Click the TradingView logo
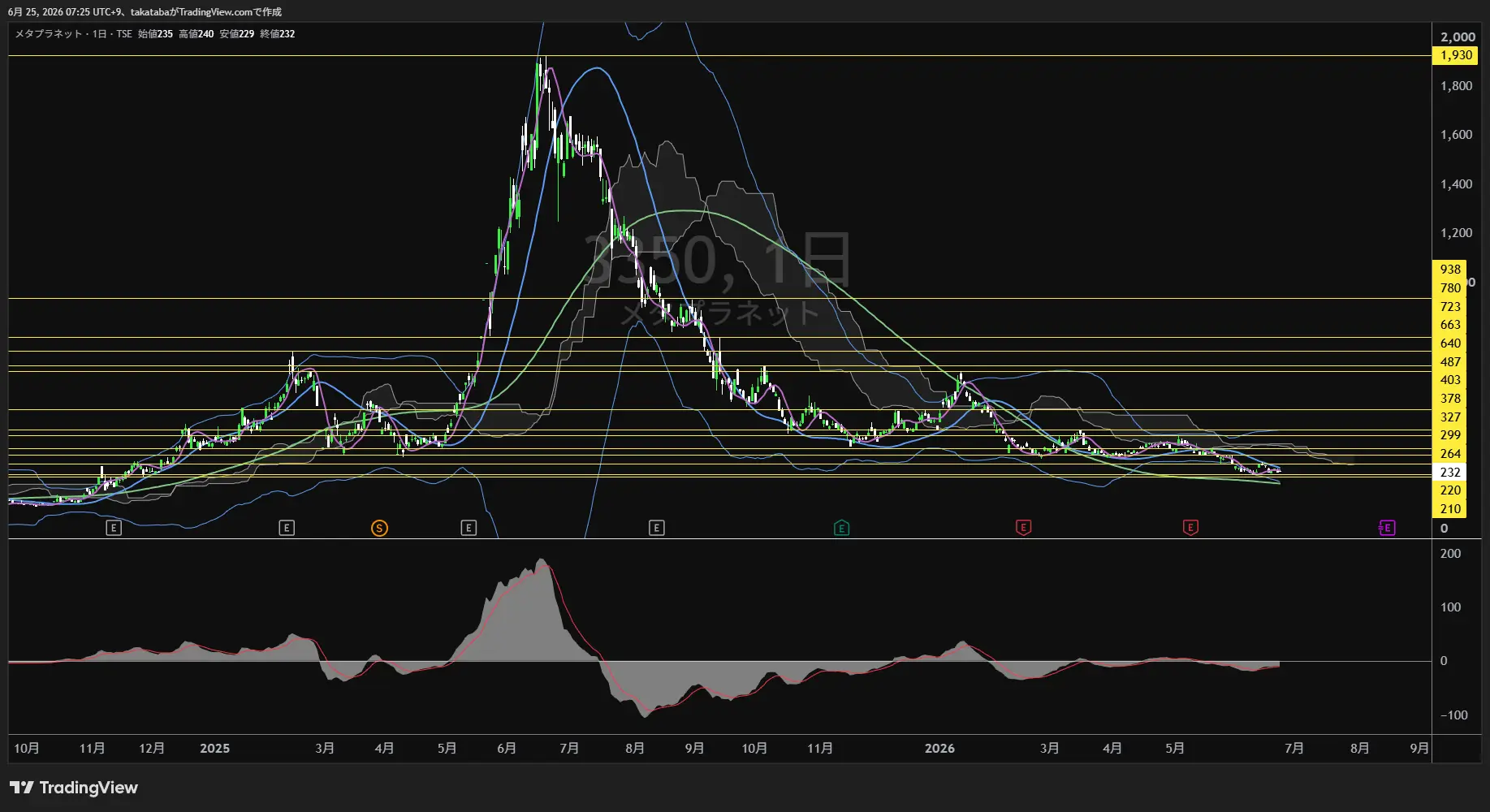This screenshot has width=1490, height=812. click(x=74, y=788)
